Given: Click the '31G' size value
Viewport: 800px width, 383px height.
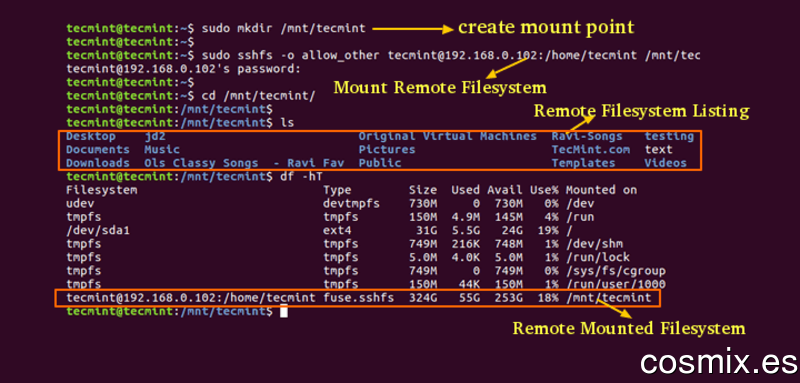Looking at the screenshot, I should coord(426,231).
